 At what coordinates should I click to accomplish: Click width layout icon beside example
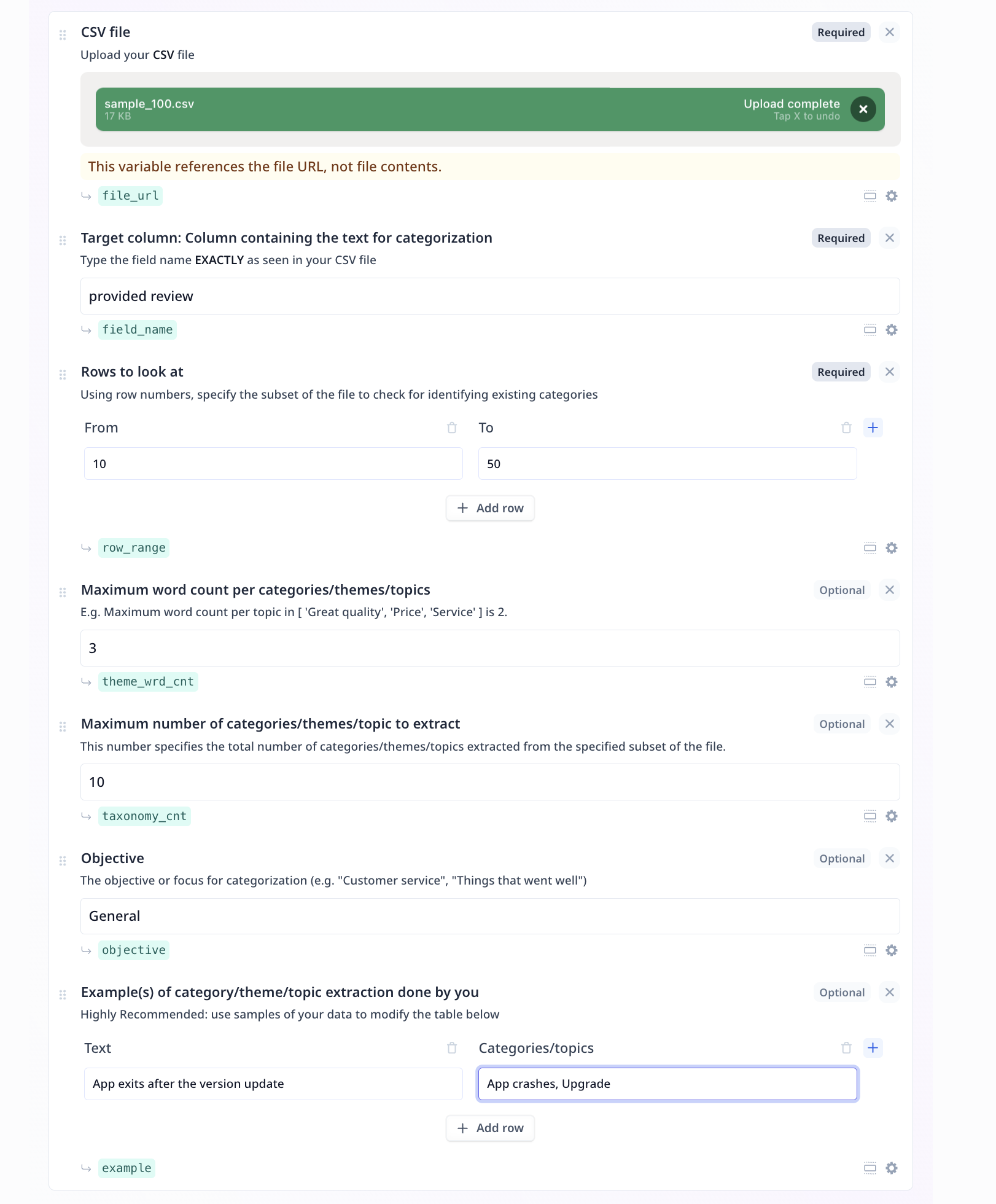point(870,1168)
